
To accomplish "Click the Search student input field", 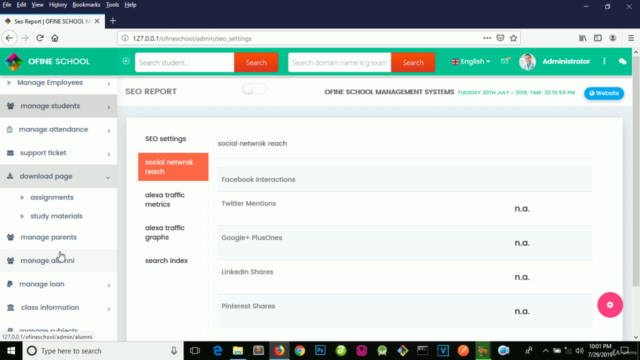I will pos(184,62).
